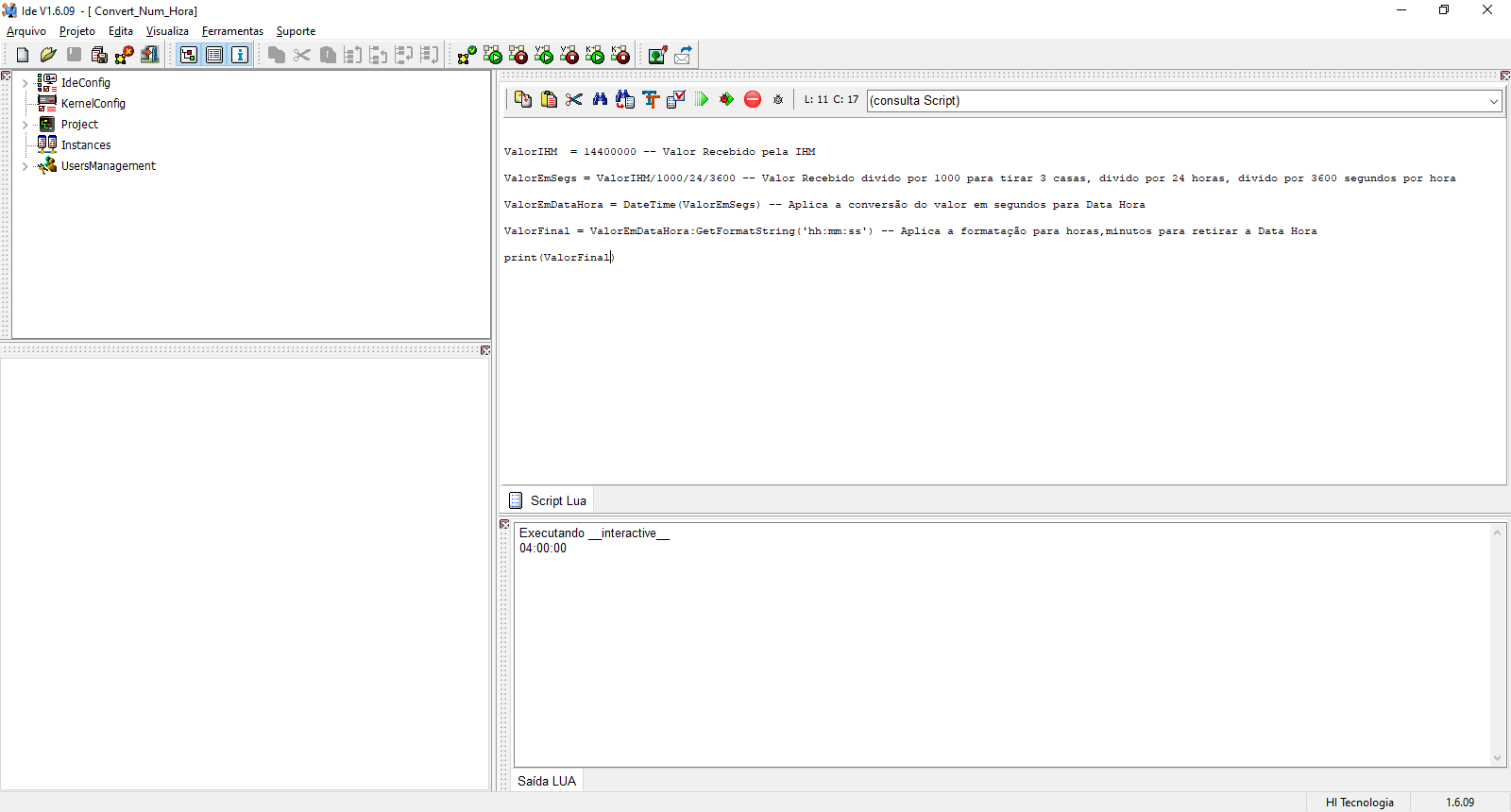The height and width of the screenshot is (812, 1511).
Task: Click the V+ green play icon
Action: [543, 55]
